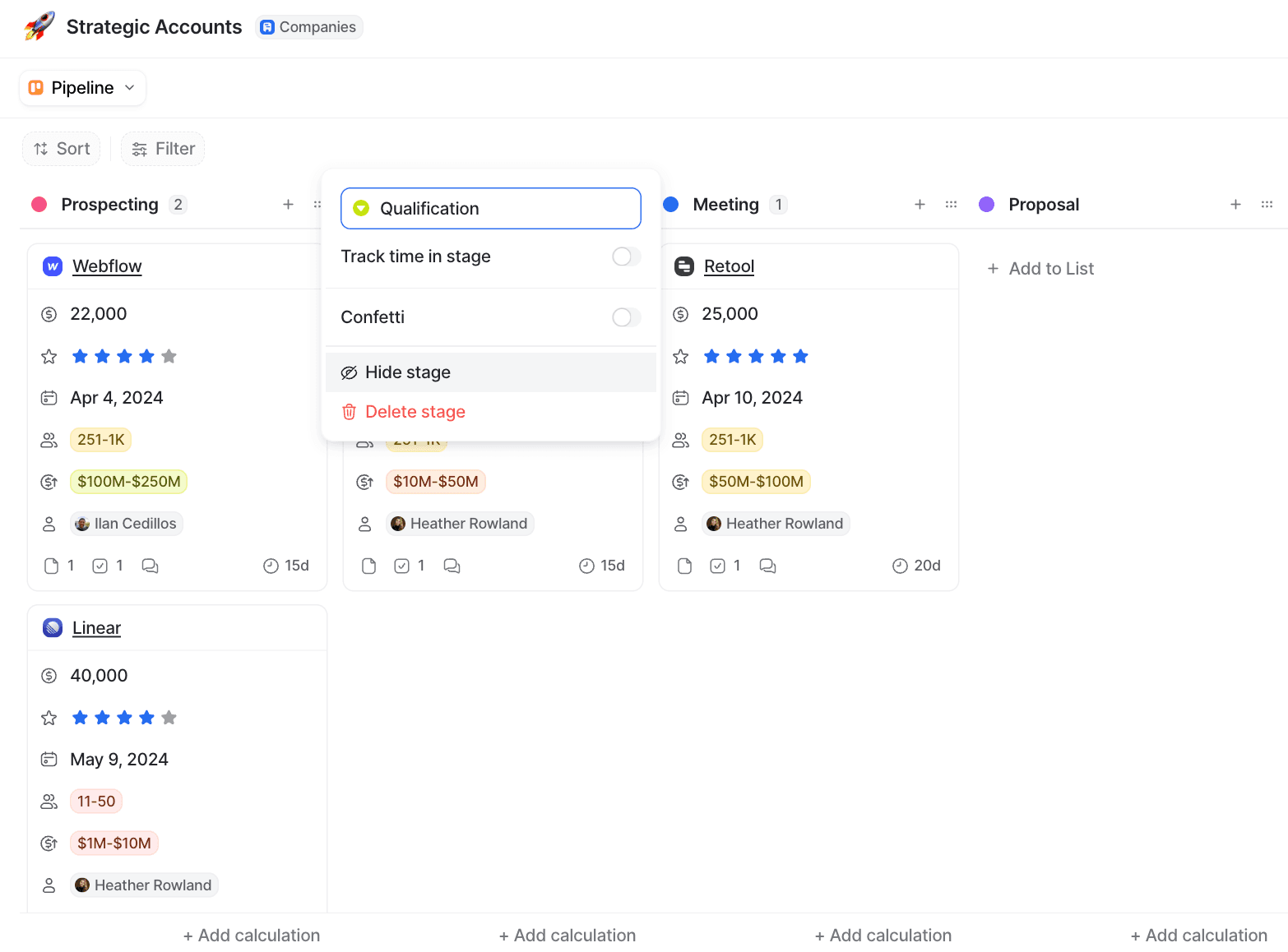The width and height of the screenshot is (1288, 952).
Task: Click the $10M-$50M revenue tag
Action: pos(436,482)
